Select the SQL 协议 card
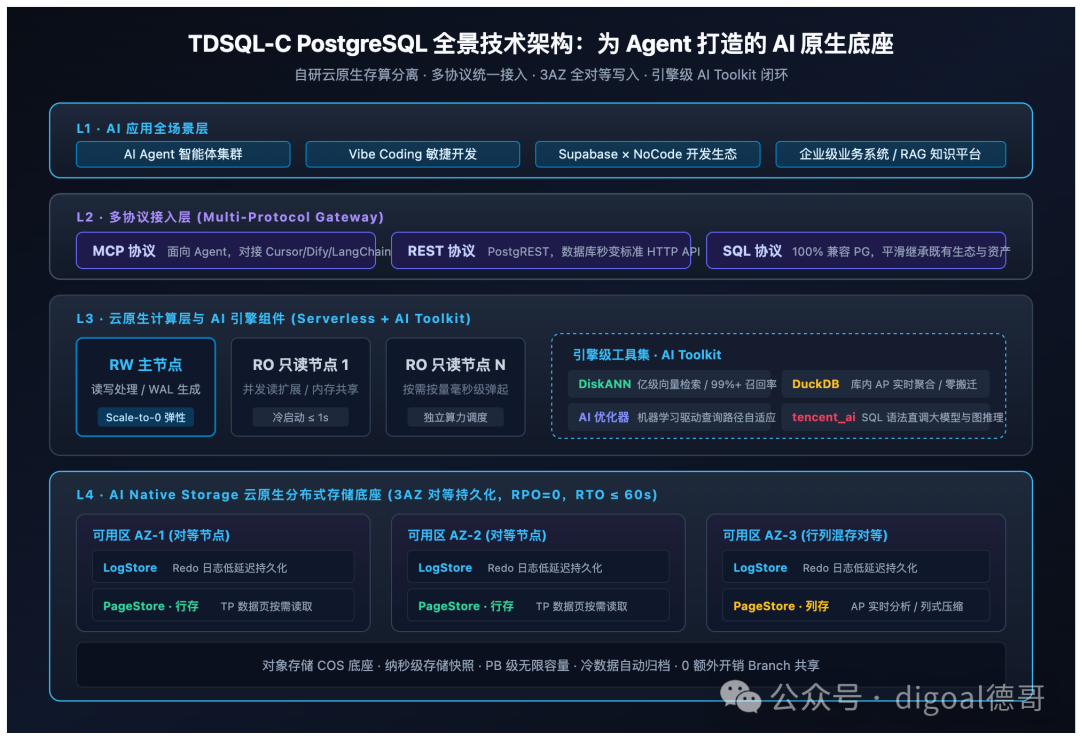Viewport: 1080px width, 741px height. [855, 251]
